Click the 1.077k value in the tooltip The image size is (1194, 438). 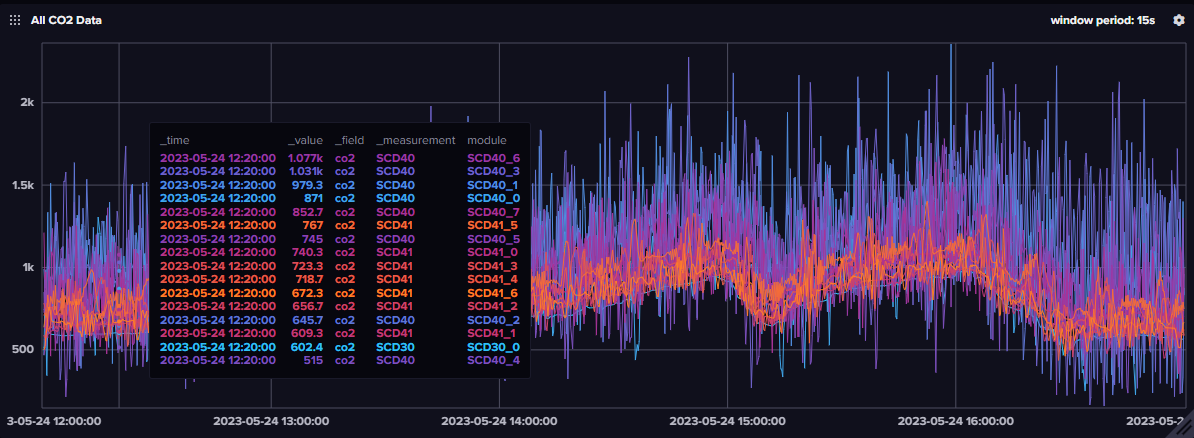[x=305, y=158]
